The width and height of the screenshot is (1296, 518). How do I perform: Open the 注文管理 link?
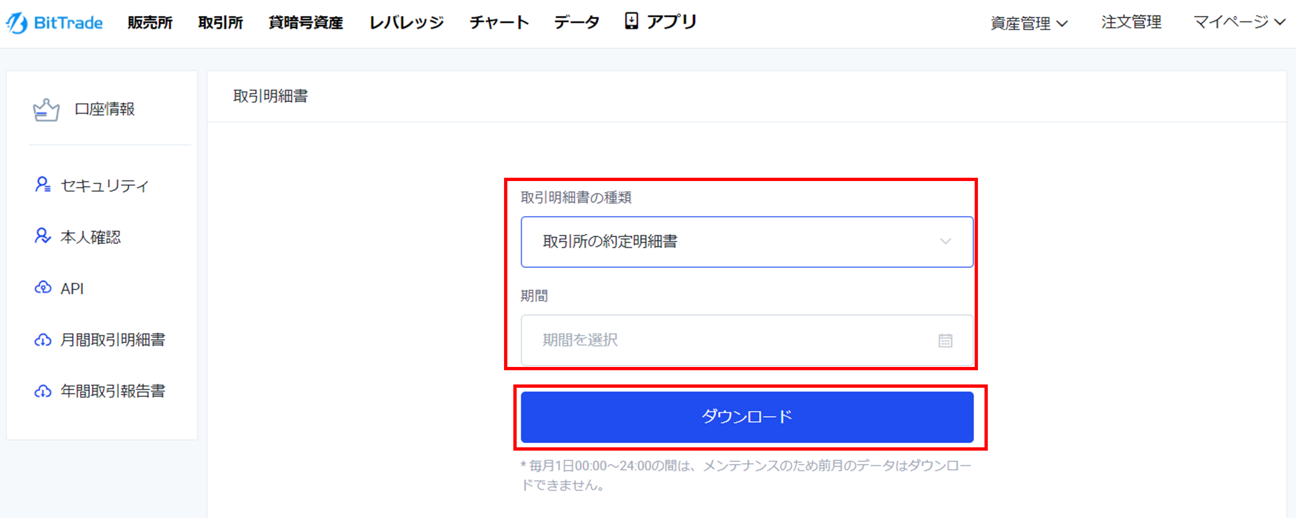pyautogui.click(x=1131, y=22)
